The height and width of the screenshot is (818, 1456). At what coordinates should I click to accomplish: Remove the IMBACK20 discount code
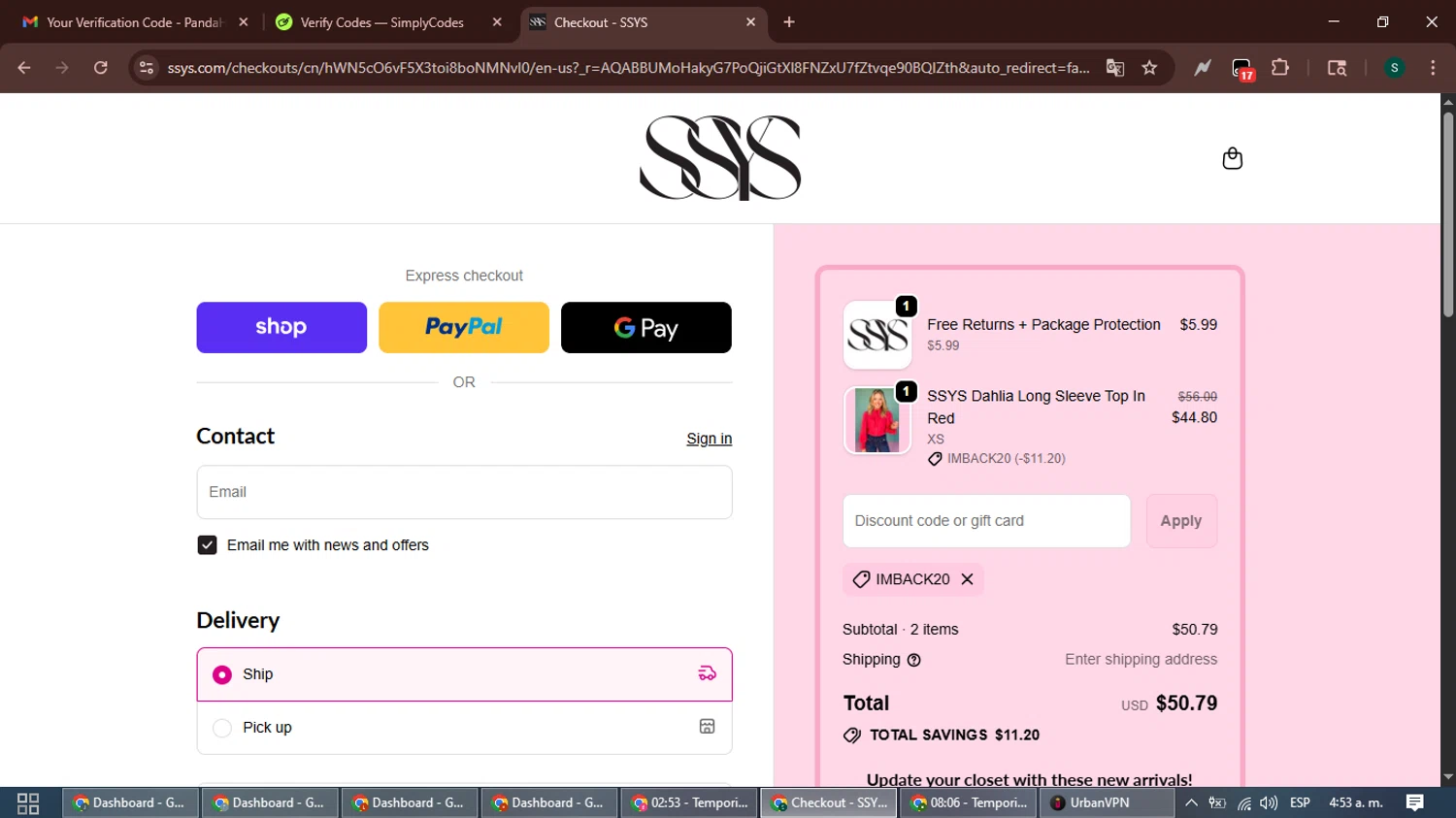(967, 579)
